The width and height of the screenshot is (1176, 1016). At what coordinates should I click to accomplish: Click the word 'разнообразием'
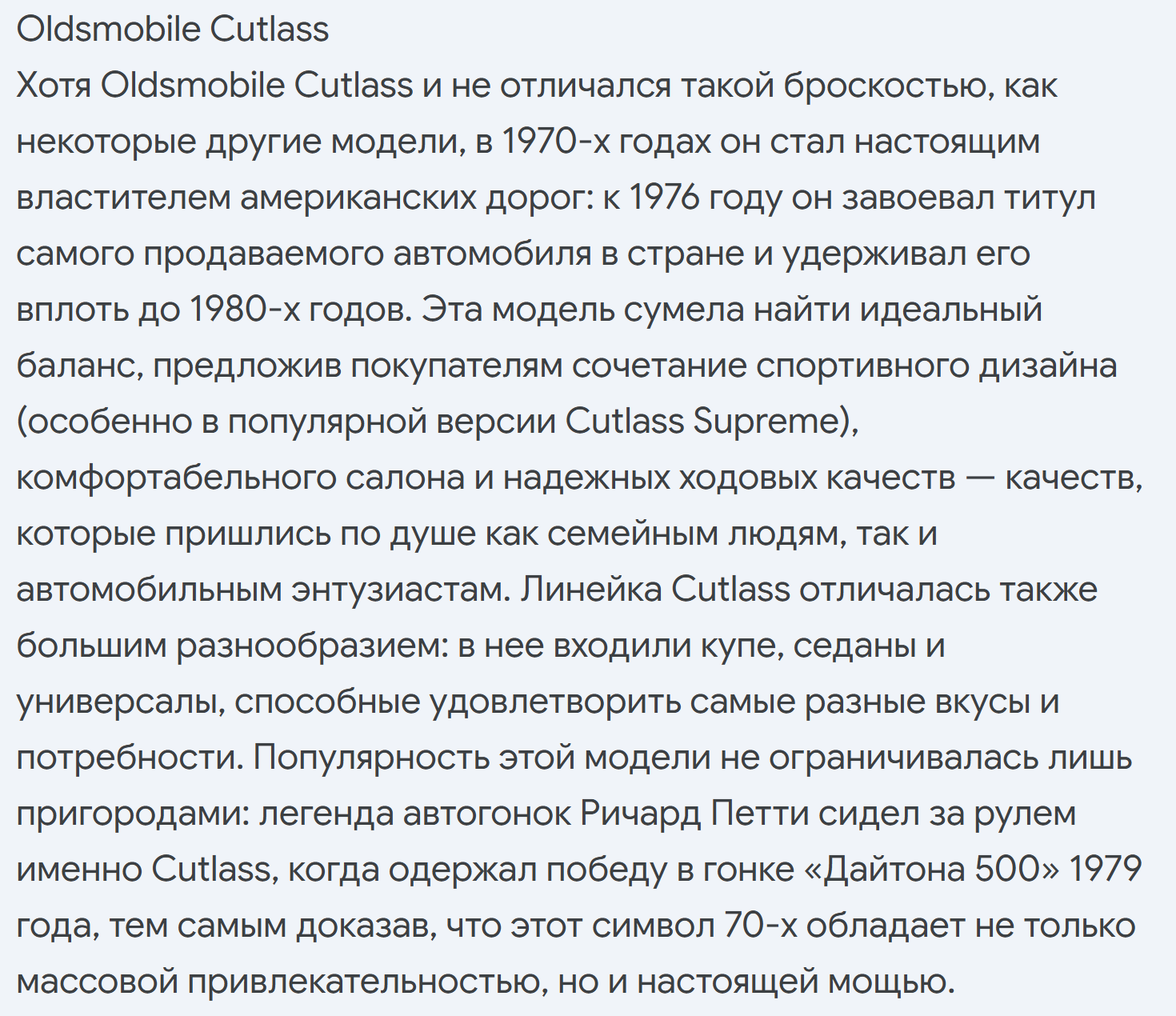point(313,646)
